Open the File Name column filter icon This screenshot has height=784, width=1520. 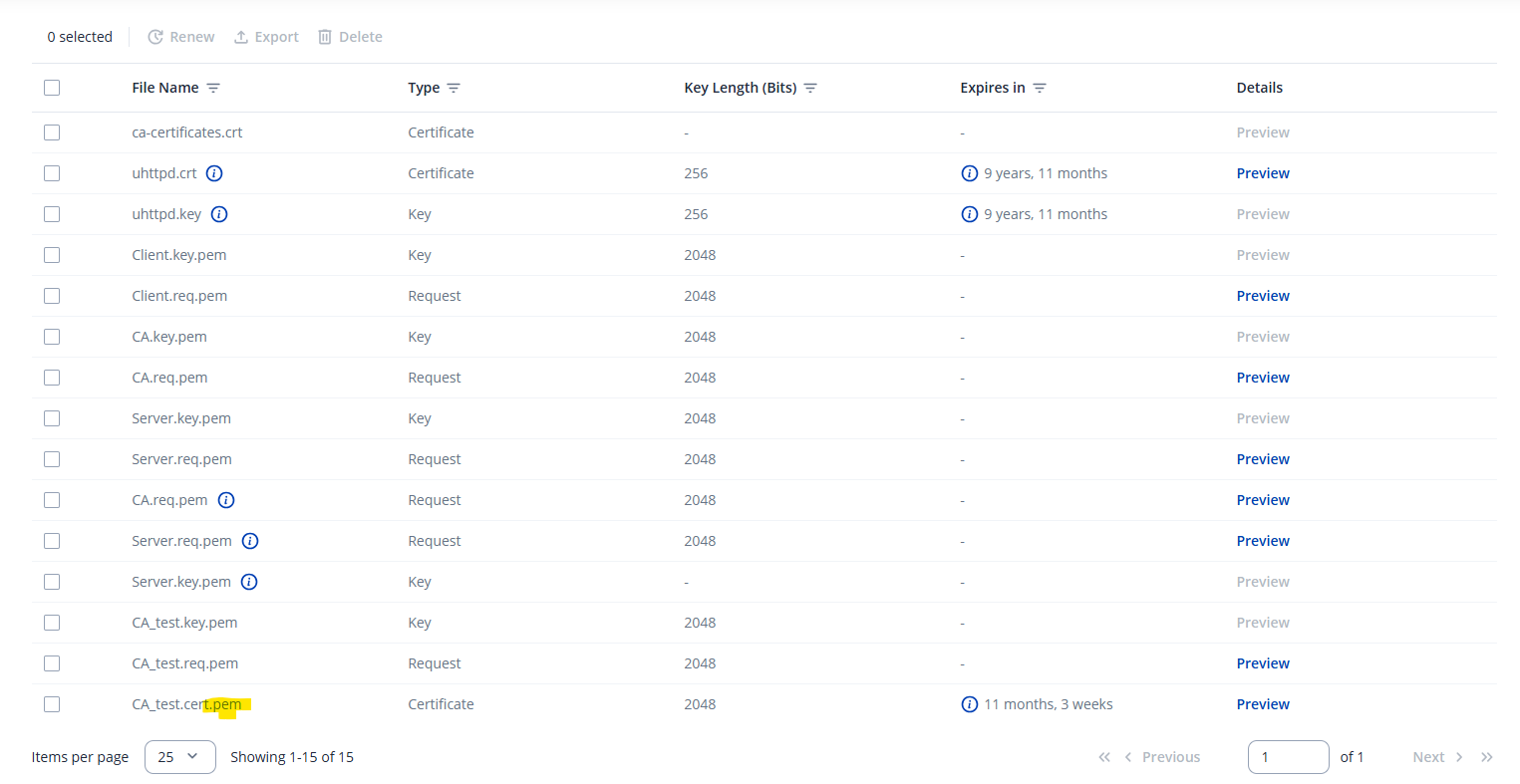[x=213, y=88]
